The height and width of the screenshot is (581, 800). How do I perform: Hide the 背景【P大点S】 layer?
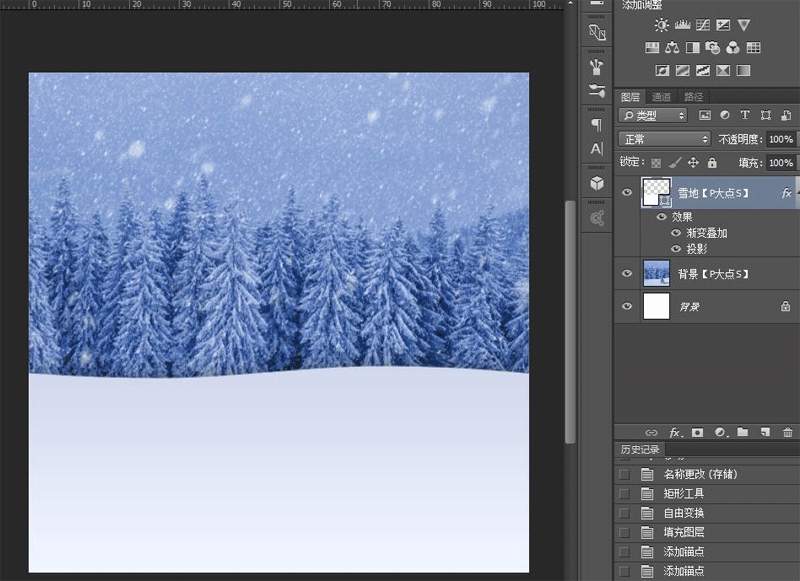click(x=626, y=273)
